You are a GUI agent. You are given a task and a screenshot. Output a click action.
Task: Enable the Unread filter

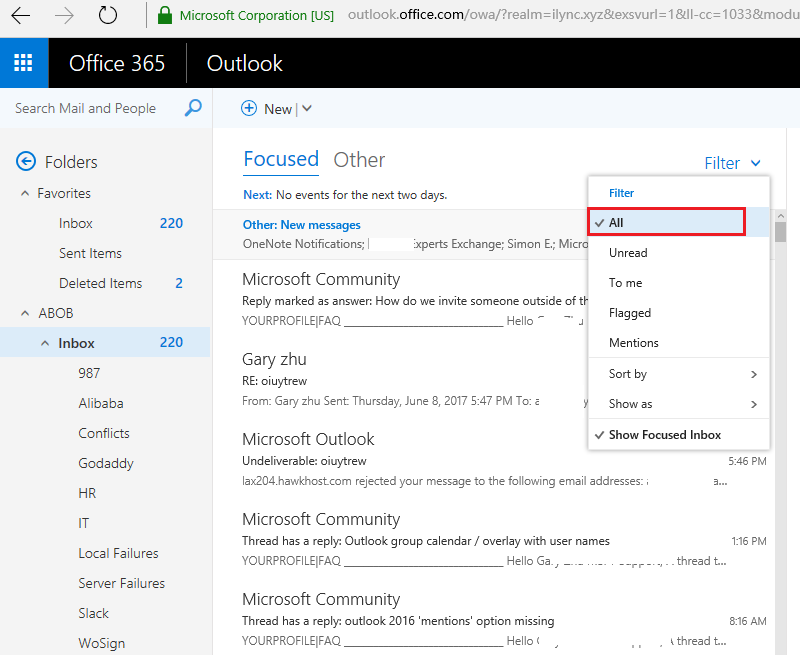coord(628,252)
